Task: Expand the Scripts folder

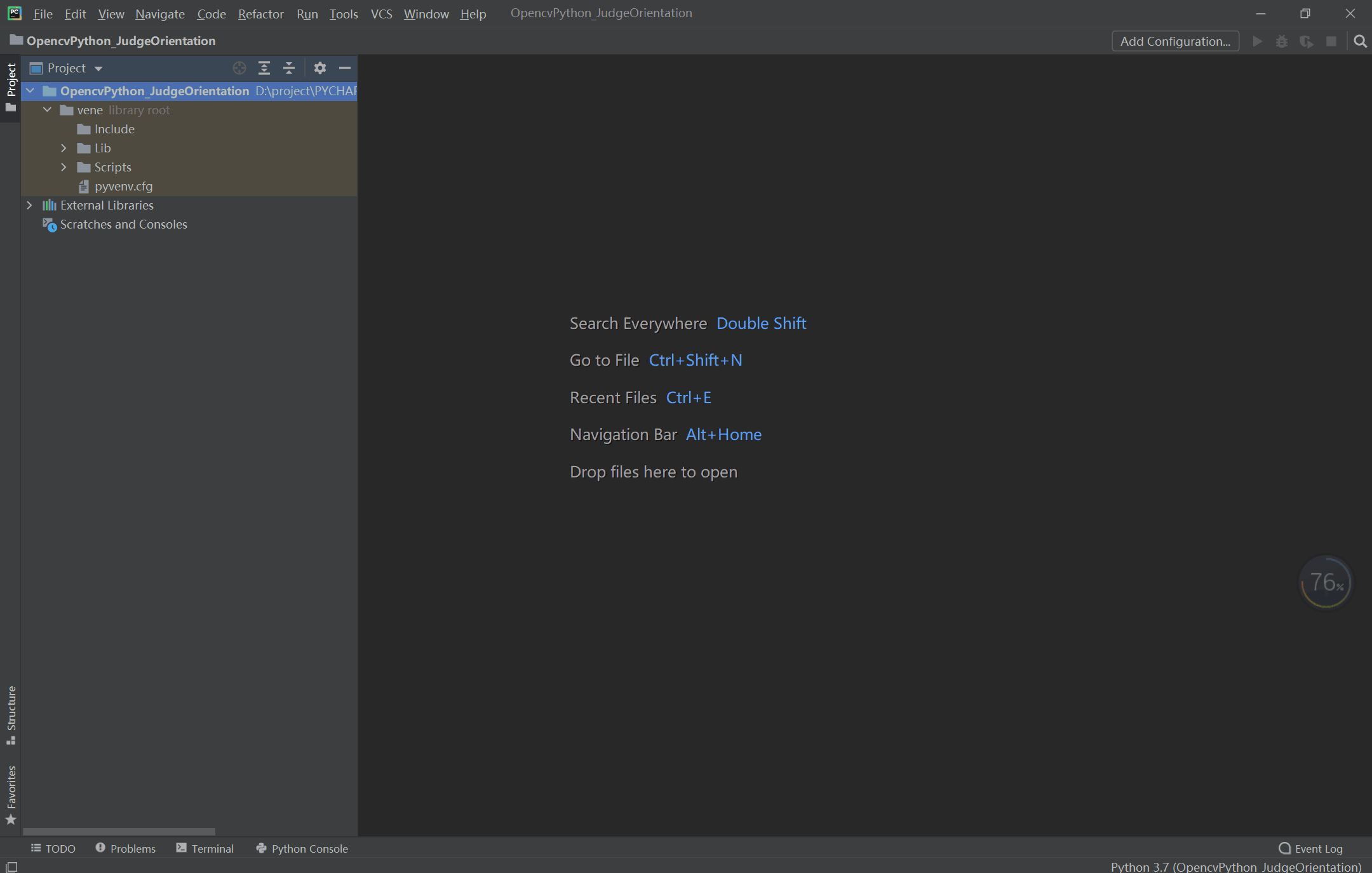Action: (x=64, y=167)
